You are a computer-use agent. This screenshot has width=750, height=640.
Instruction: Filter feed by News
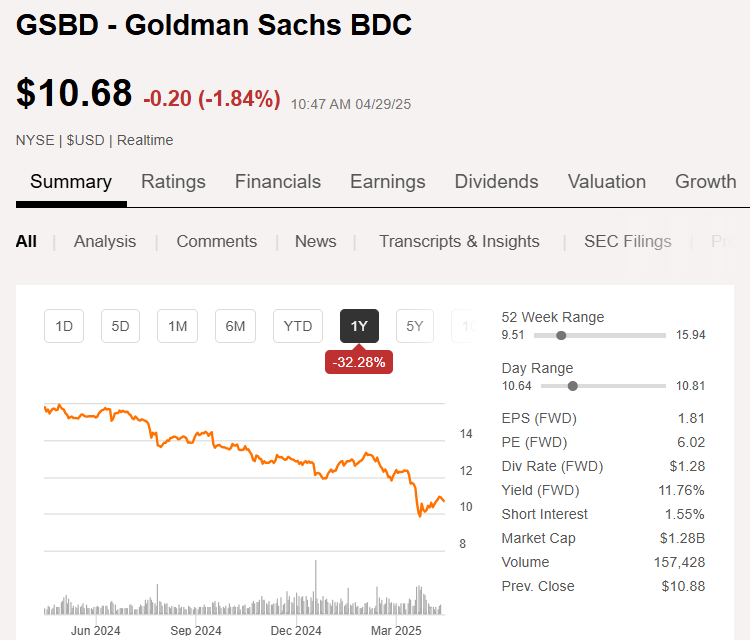pos(315,242)
